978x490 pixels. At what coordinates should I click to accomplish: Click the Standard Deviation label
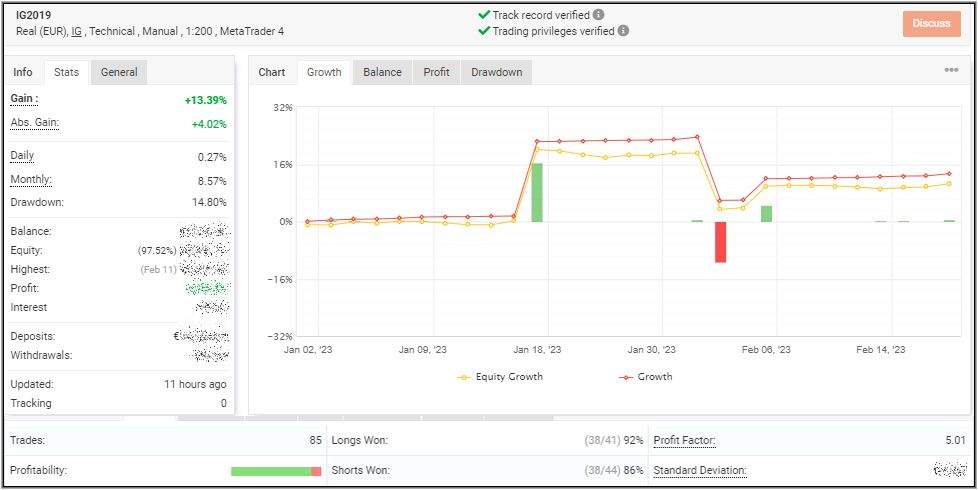tap(699, 470)
